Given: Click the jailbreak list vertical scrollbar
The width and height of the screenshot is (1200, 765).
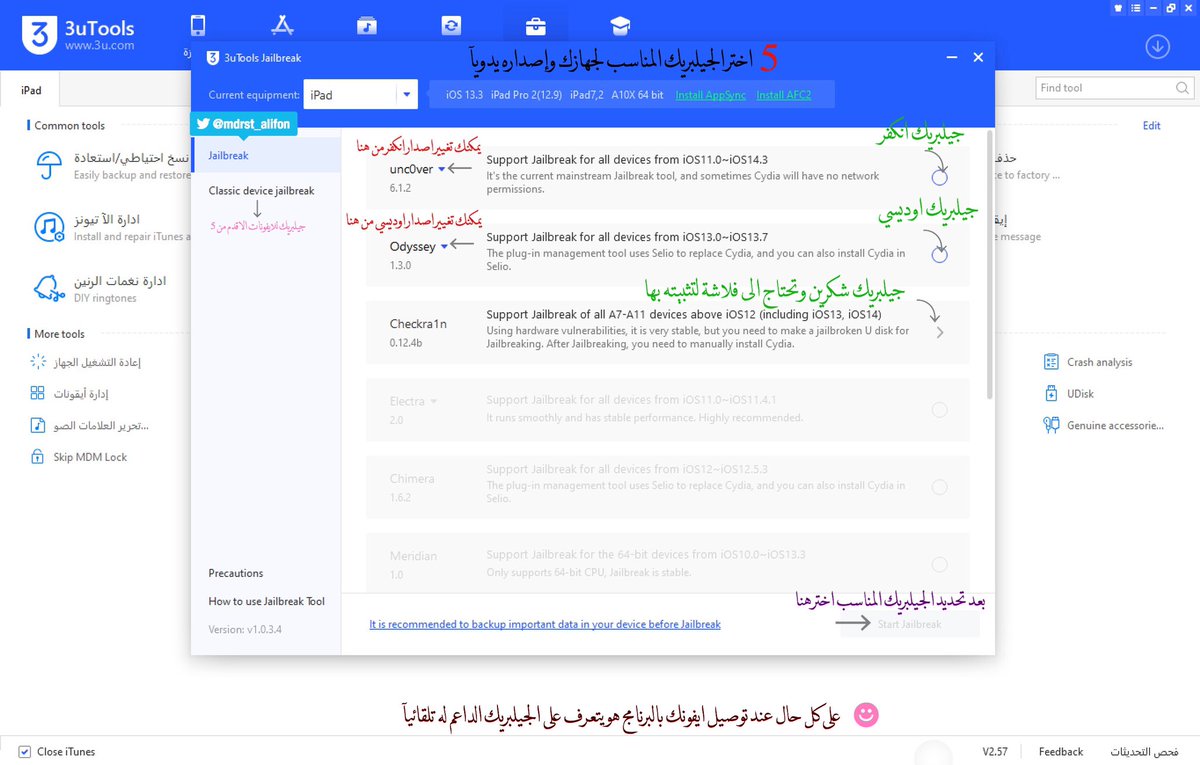Looking at the screenshot, I should coord(991,263).
